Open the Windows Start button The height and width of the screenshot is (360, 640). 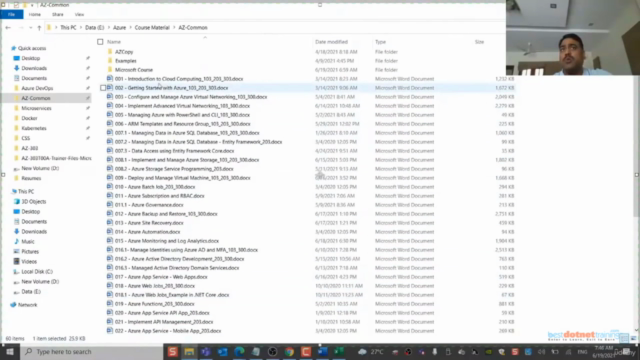pyautogui.click(x=10, y=351)
